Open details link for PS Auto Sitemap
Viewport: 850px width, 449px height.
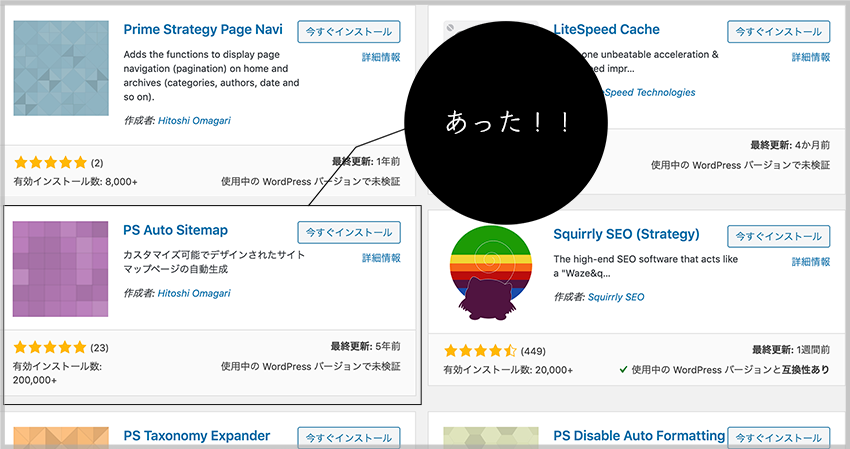381,258
